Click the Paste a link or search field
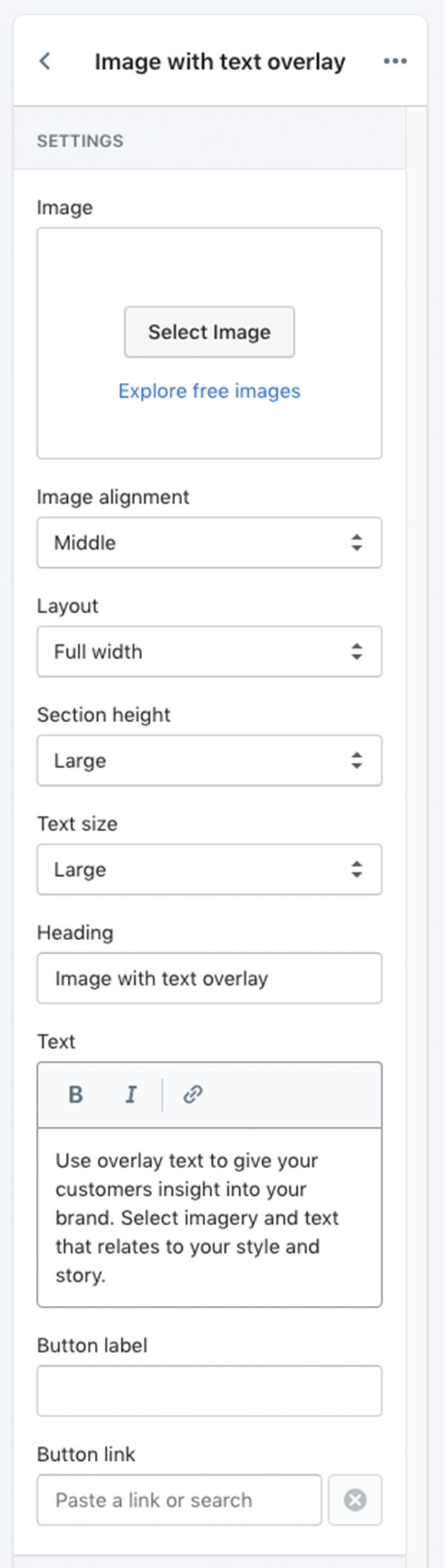Screen dimensions: 445x1568 pyautogui.click(x=179, y=1499)
